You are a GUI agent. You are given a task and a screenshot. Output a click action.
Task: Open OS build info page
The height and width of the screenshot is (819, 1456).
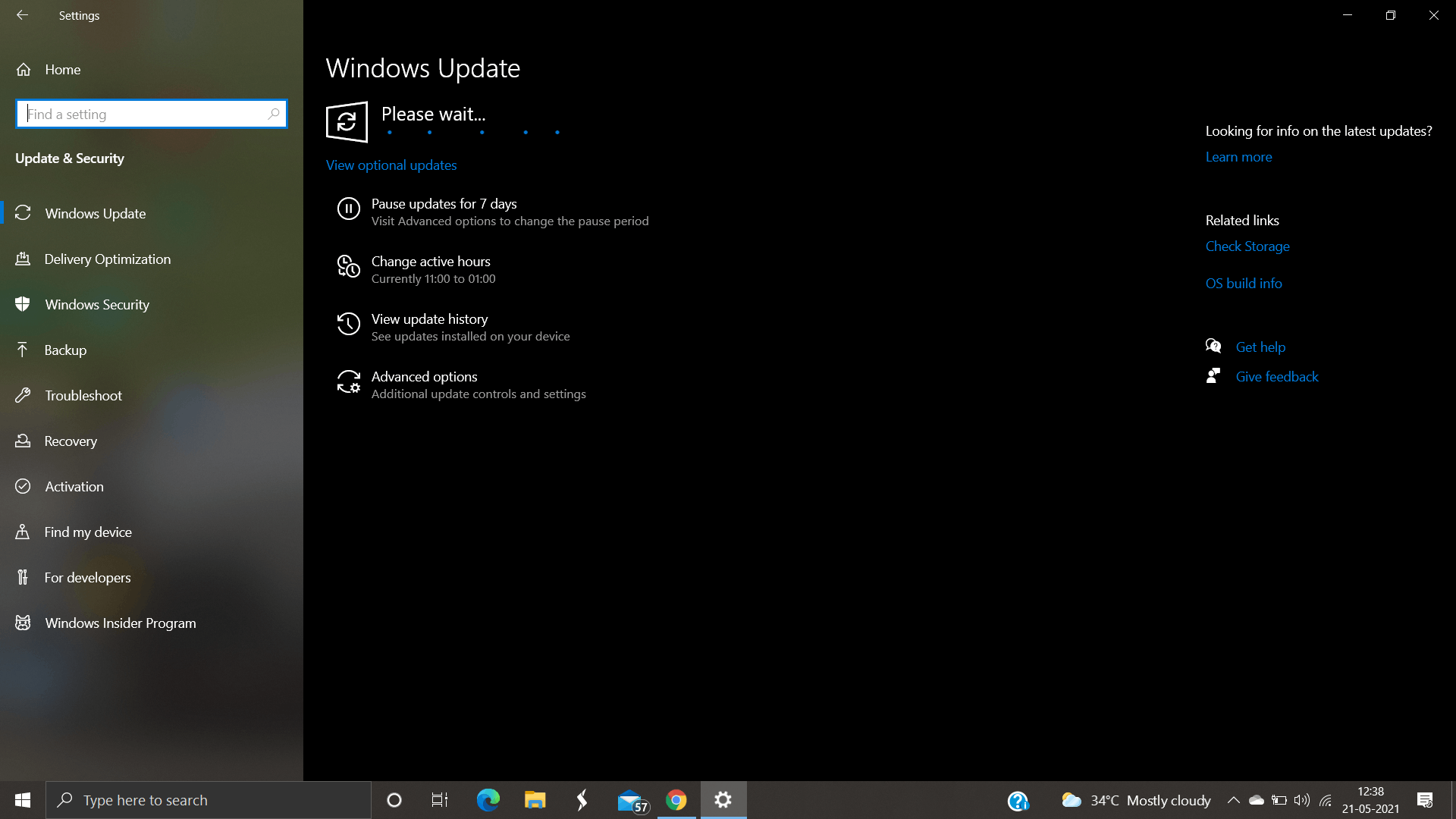[1243, 283]
